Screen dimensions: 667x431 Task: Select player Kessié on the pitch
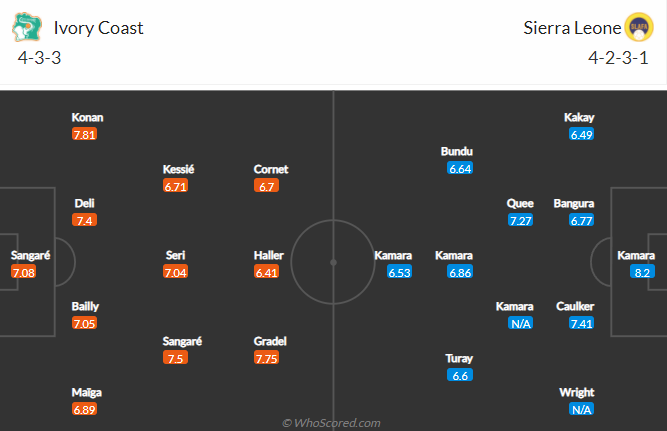[178, 169]
